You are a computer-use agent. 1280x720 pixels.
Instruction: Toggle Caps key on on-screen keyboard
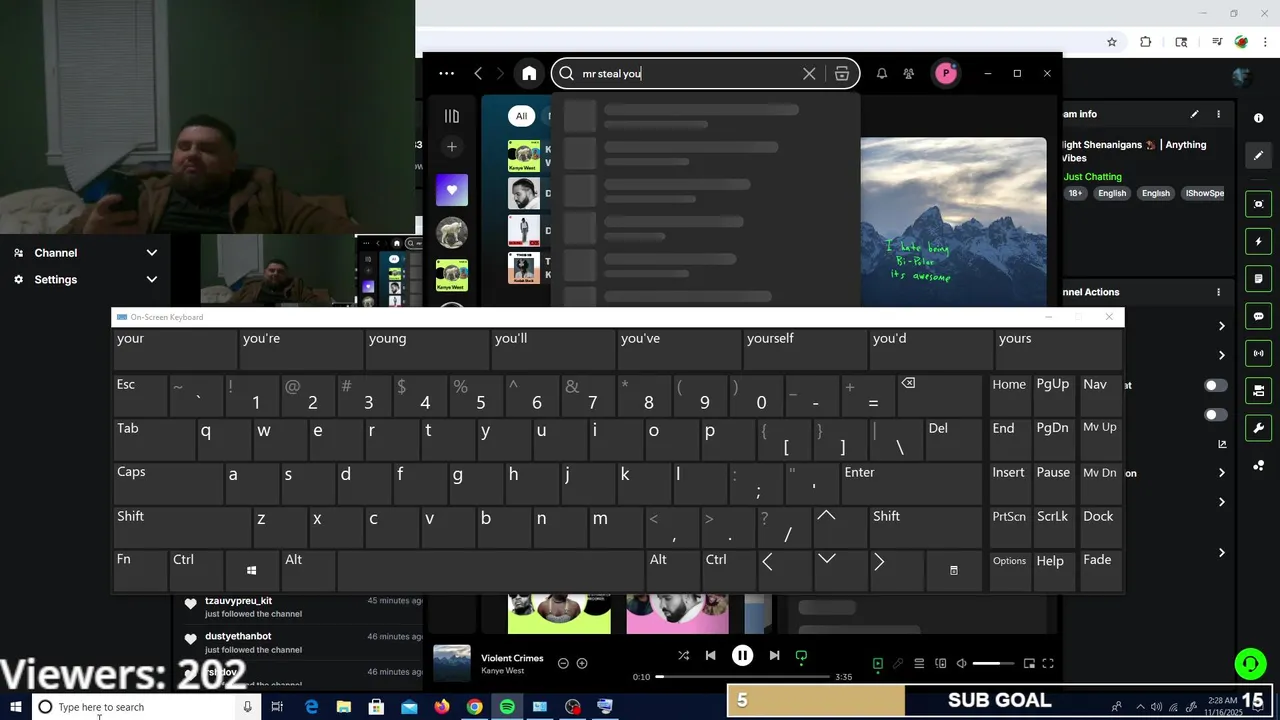click(167, 484)
